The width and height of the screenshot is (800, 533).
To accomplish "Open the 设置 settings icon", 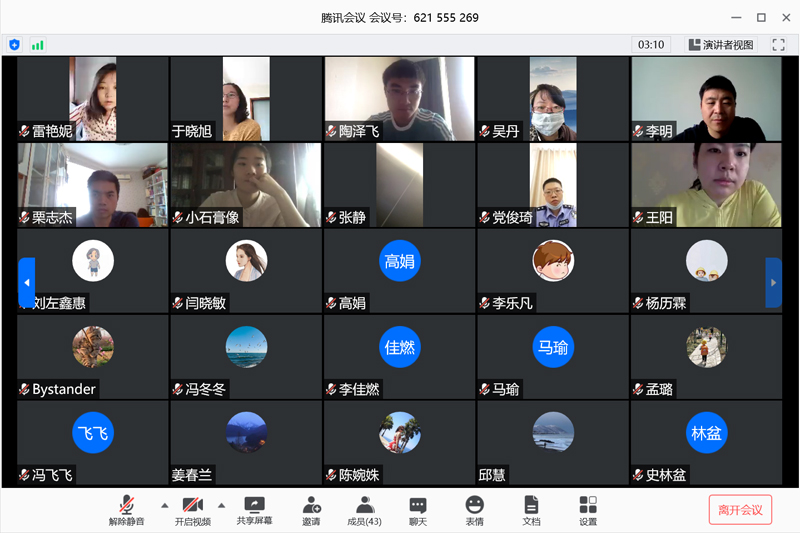I will 588,509.
